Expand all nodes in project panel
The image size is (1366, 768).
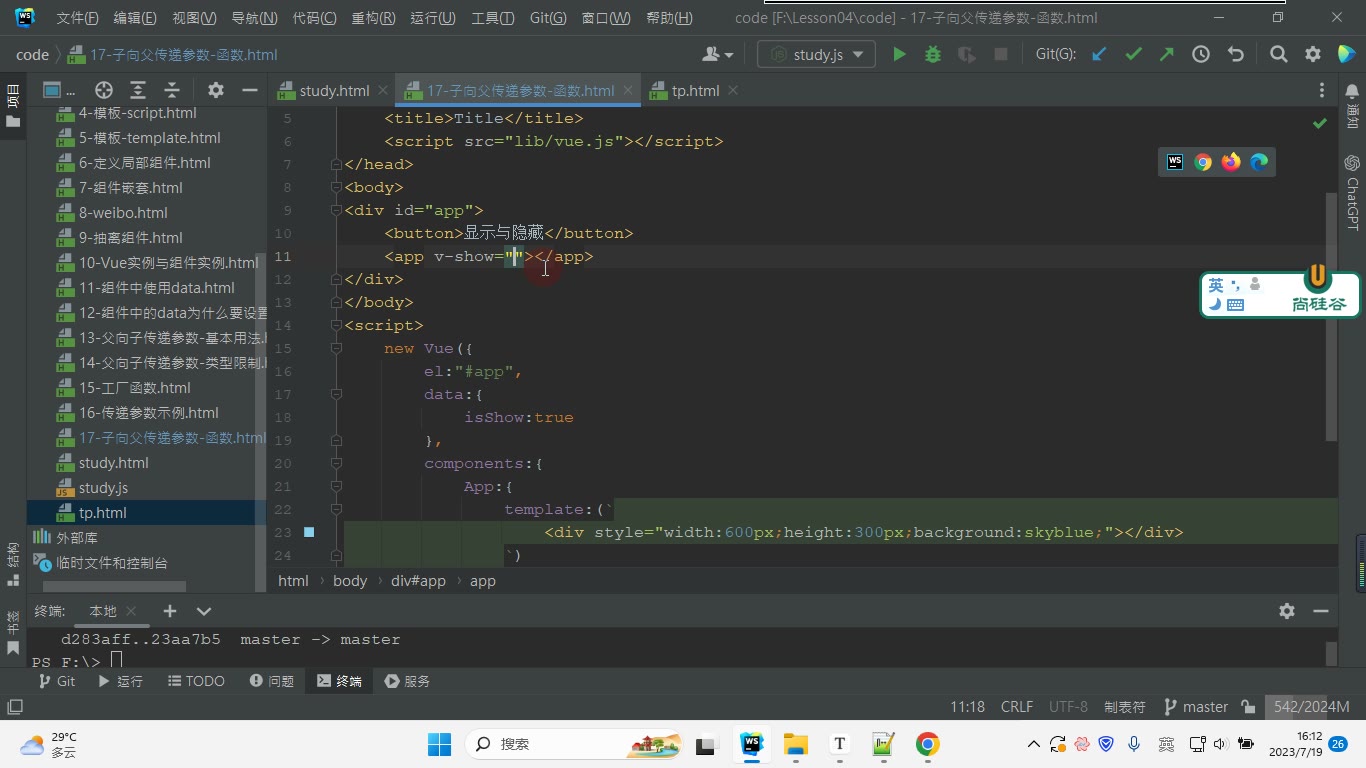[138, 90]
